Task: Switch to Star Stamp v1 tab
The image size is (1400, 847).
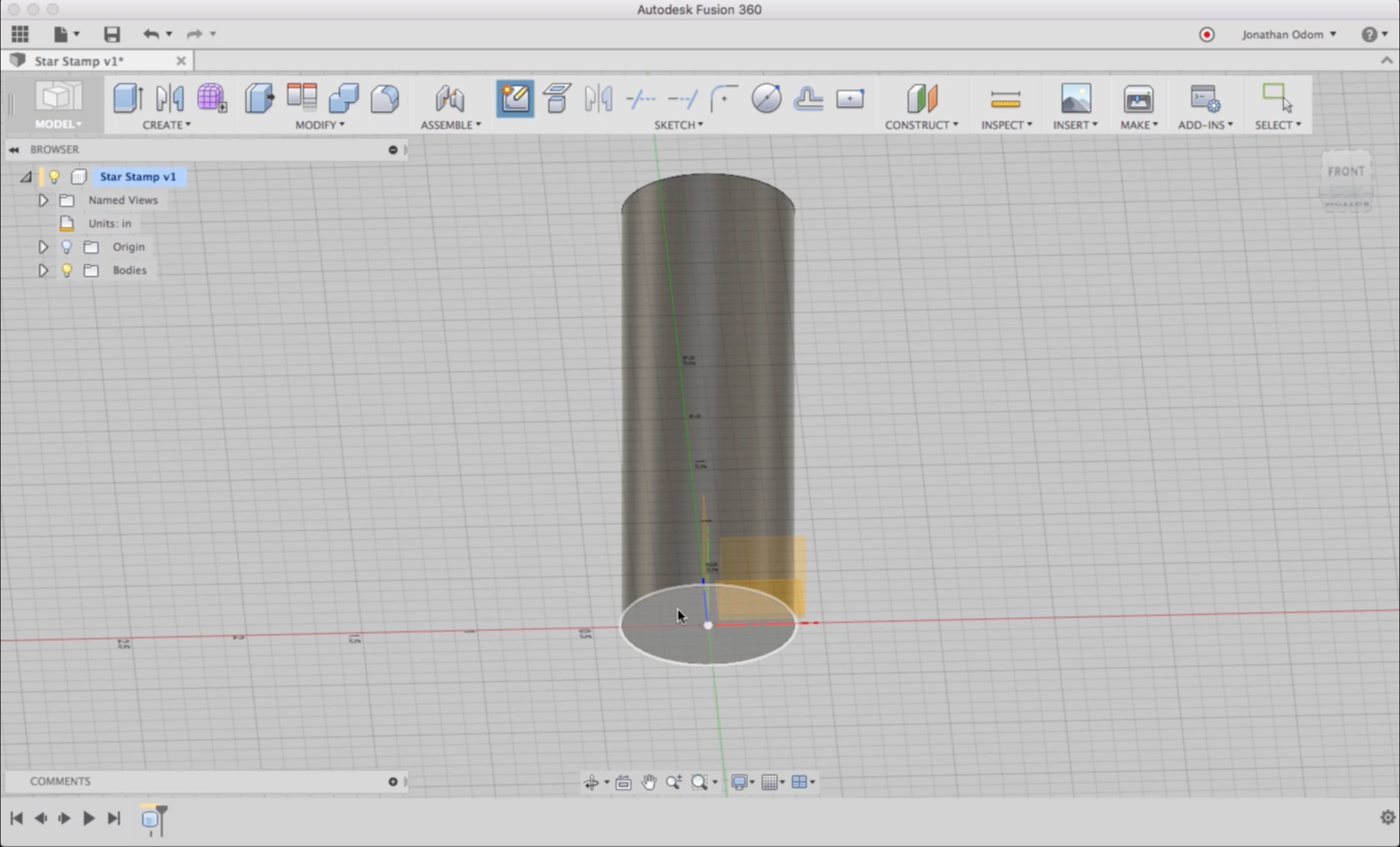Action: 79,61
